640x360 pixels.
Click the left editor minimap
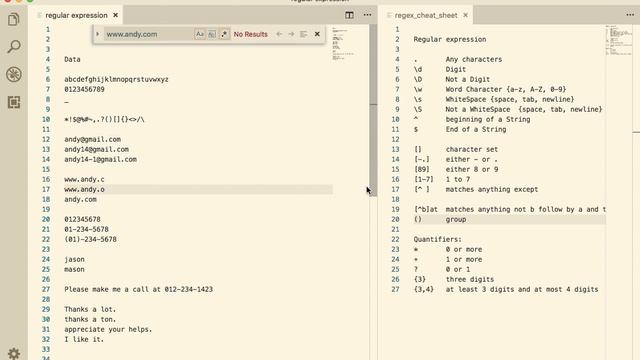[x=343, y=44]
